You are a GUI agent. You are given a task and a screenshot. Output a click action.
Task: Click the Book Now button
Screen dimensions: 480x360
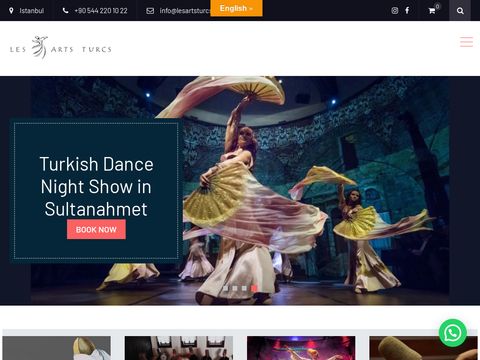(x=96, y=229)
